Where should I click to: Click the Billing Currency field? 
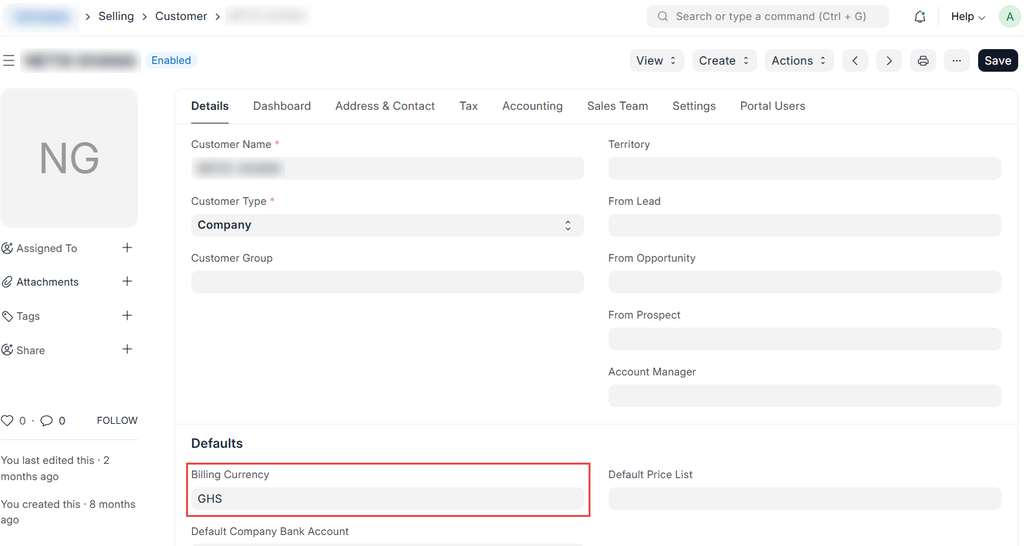[387, 498]
